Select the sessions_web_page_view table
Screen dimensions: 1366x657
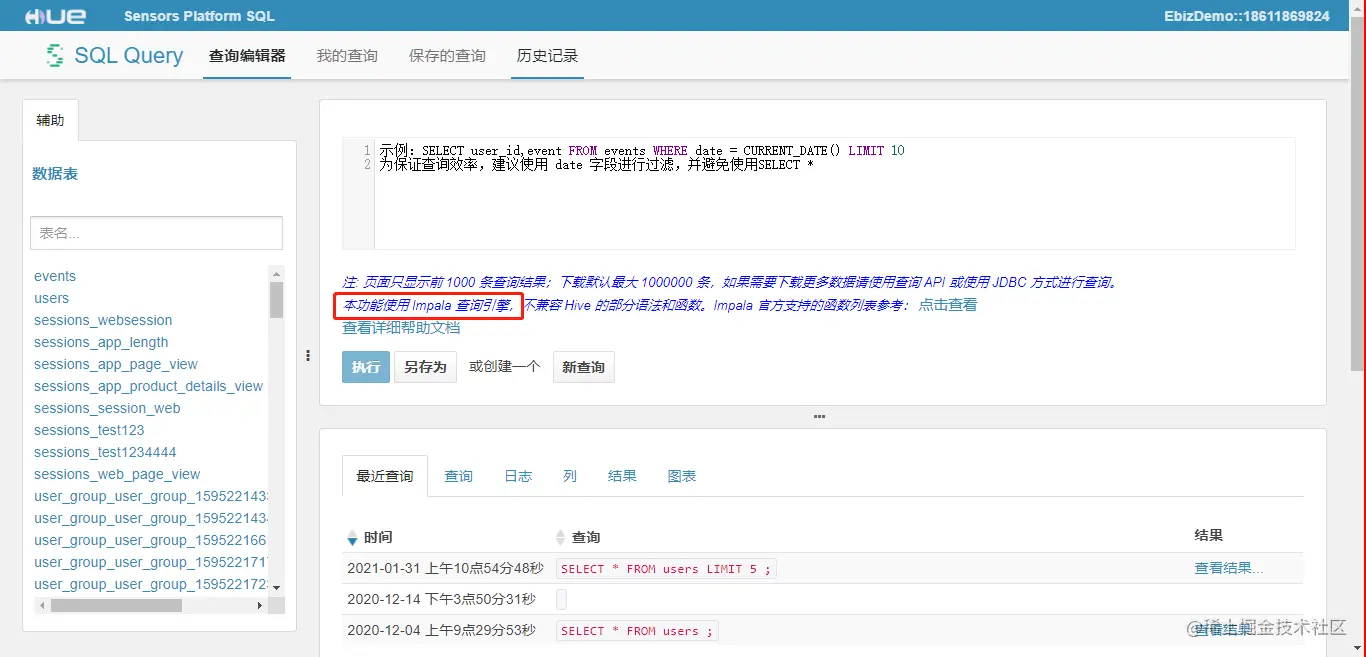click(117, 474)
